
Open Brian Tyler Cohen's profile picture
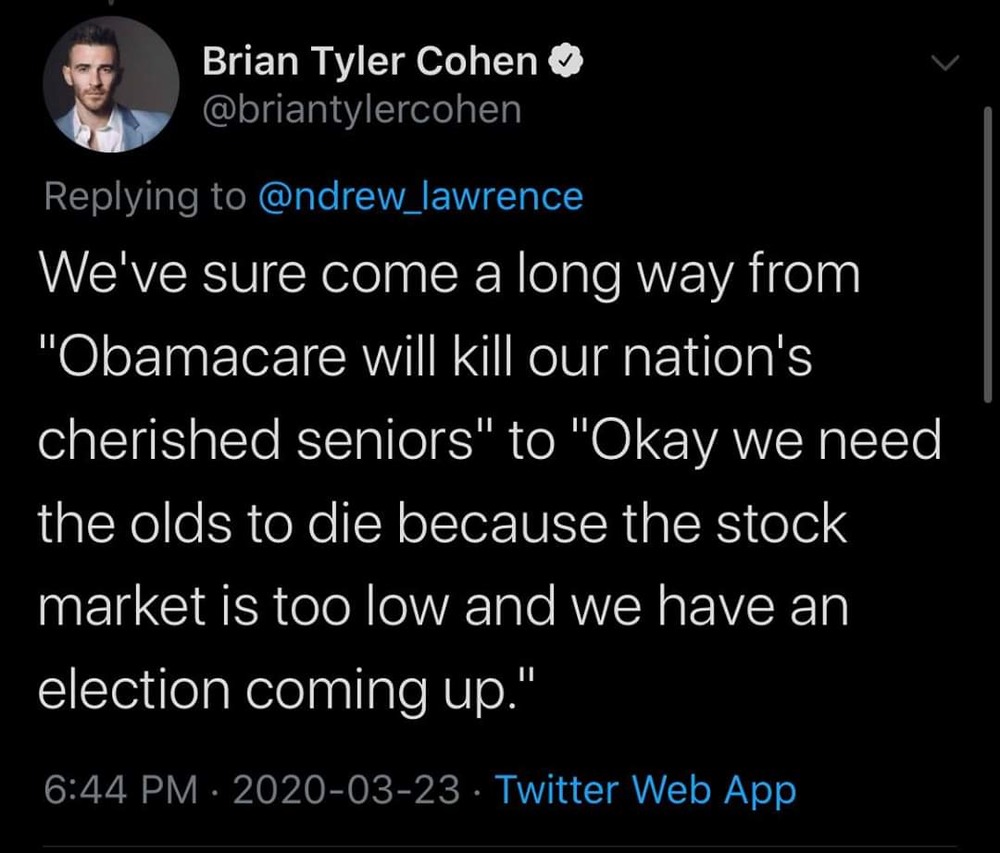click(x=111, y=84)
